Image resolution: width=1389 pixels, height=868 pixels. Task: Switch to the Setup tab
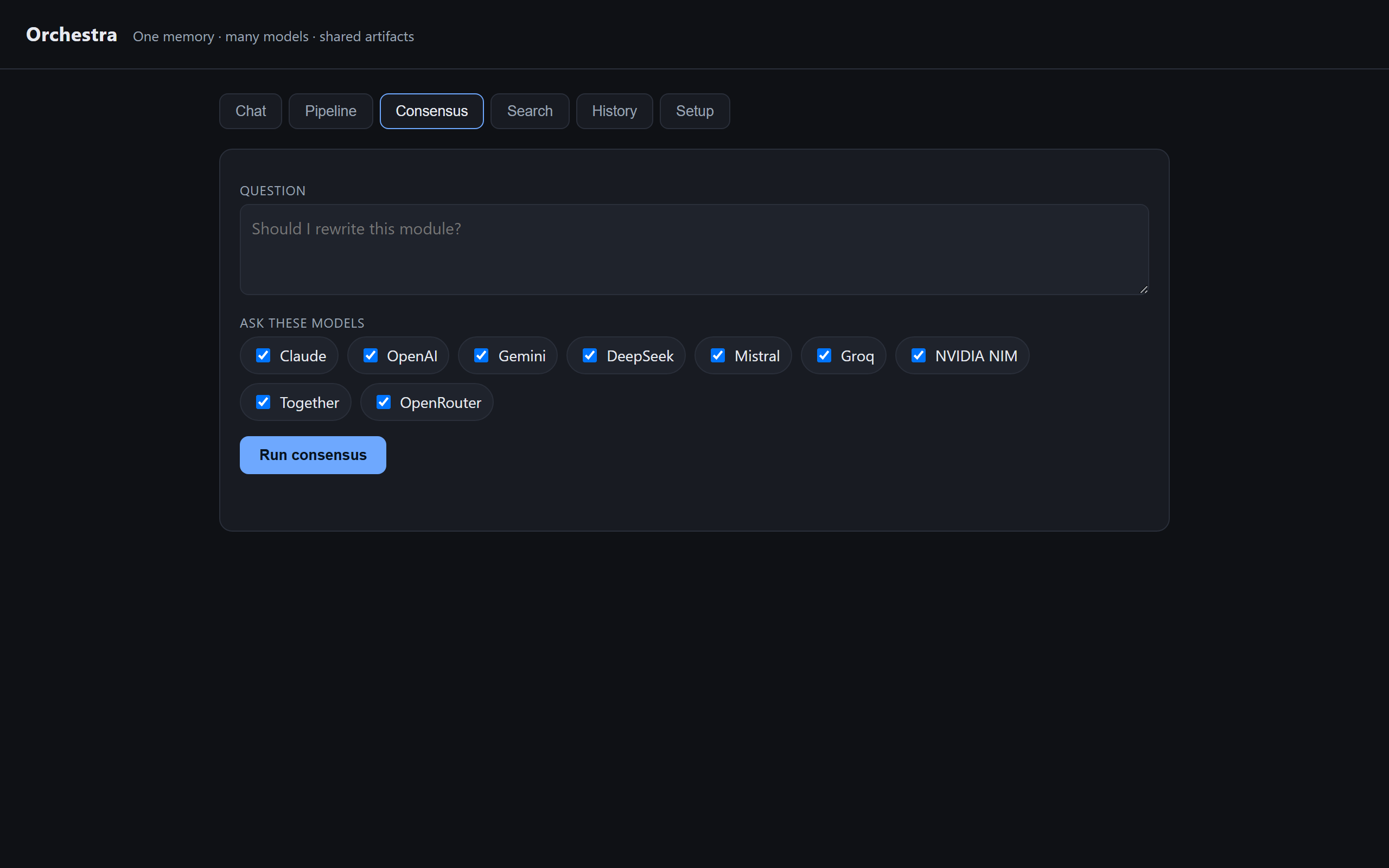[x=694, y=111]
